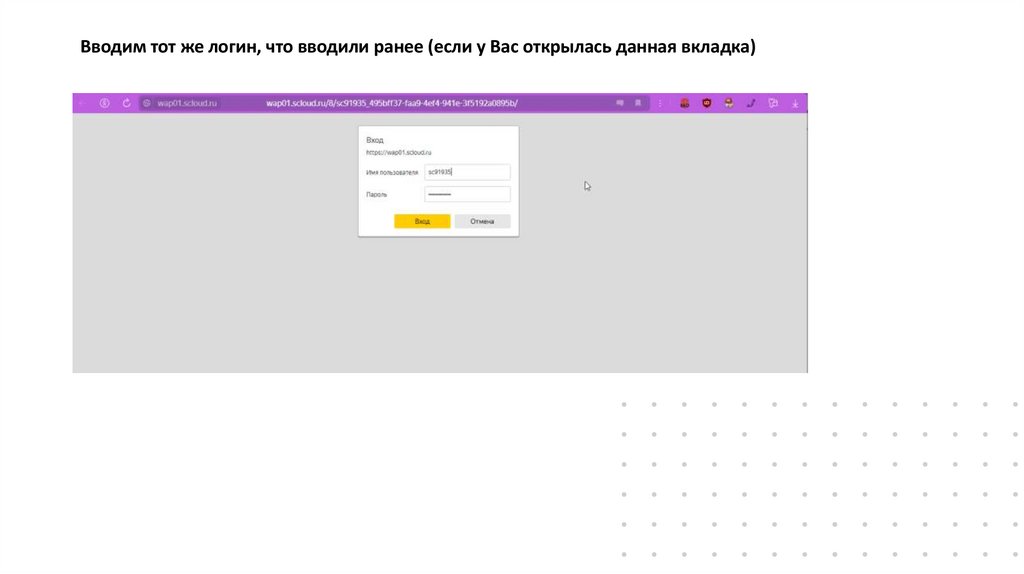Click the third extension icon with a face
This screenshot has width=1024, height=574.
coord(729,103)
